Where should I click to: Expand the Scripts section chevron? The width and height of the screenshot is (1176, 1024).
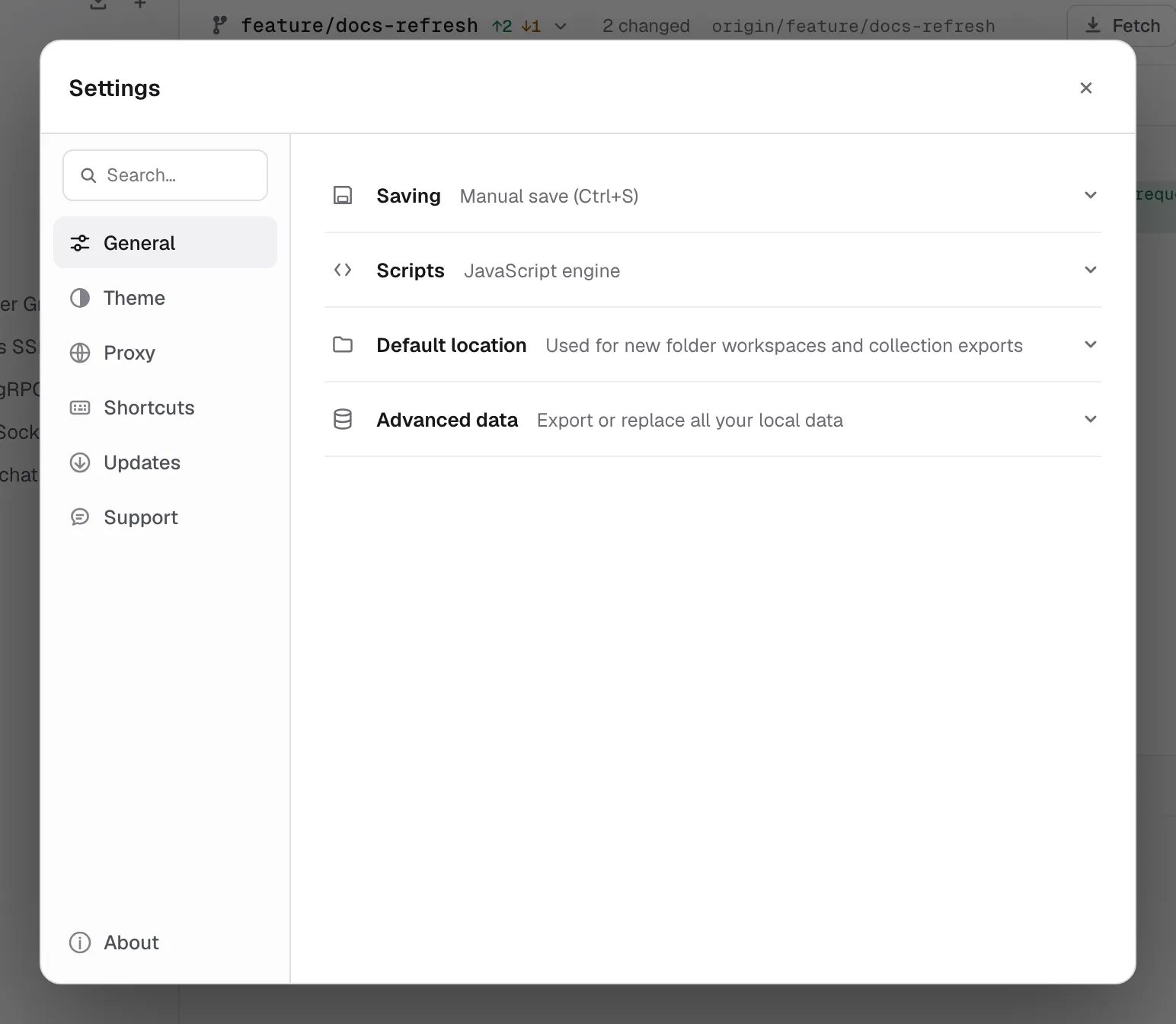coord(1091,270)
